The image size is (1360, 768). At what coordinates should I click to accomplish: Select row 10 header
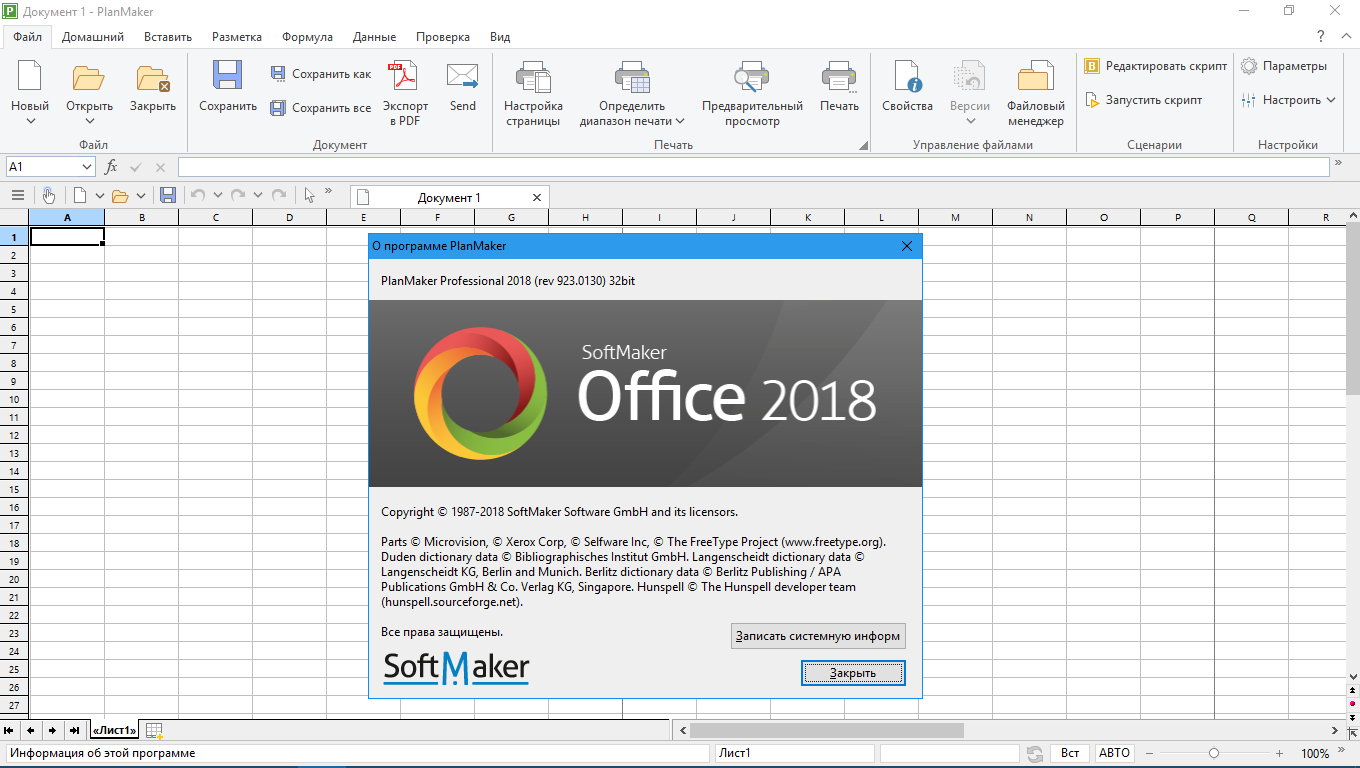click(15, 399)
